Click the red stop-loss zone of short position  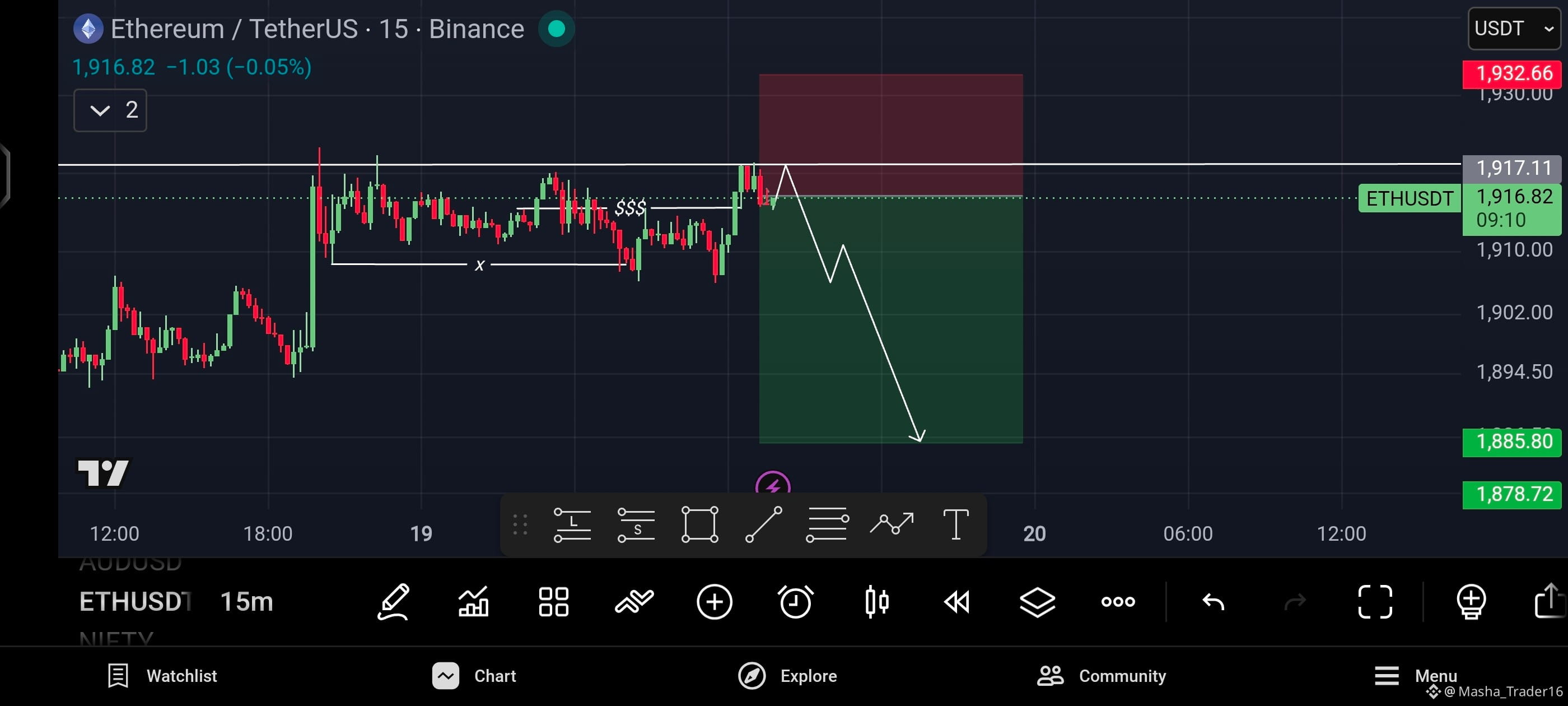(x=890, y=134)
